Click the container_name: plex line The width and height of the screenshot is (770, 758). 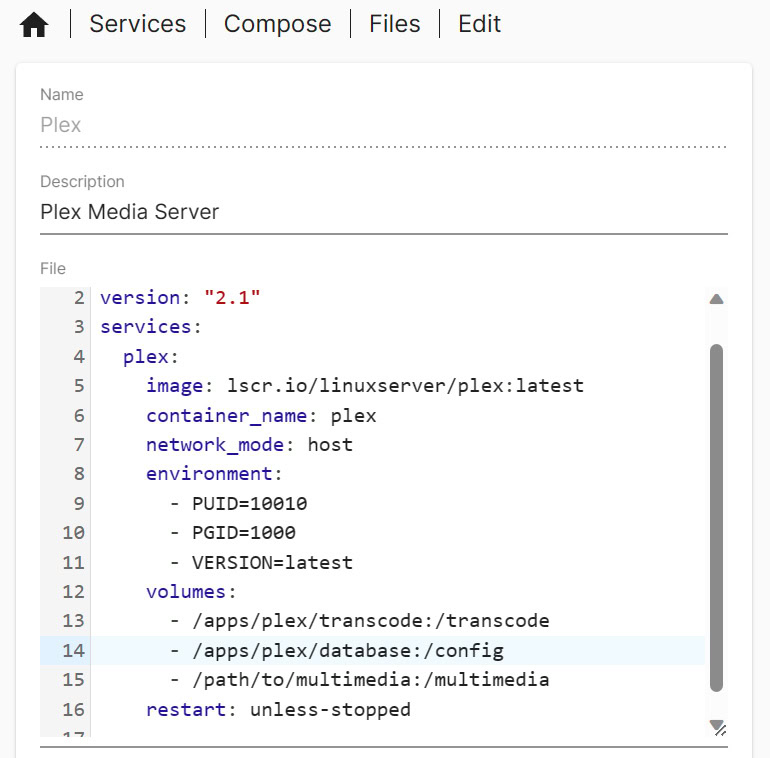[261, 415]
